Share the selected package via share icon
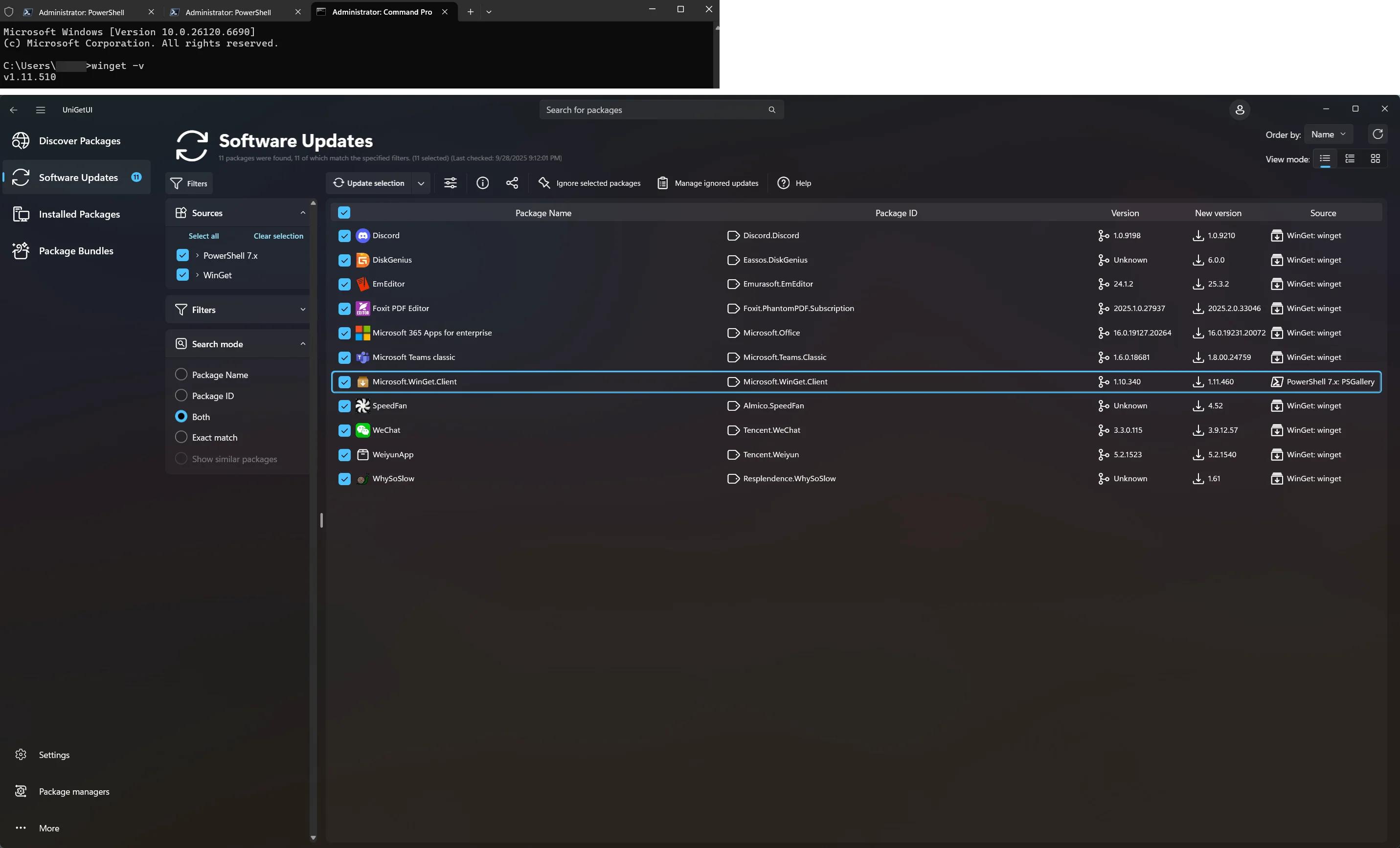The width and height of the screenshot is (1400, 848). pos(512,183)
